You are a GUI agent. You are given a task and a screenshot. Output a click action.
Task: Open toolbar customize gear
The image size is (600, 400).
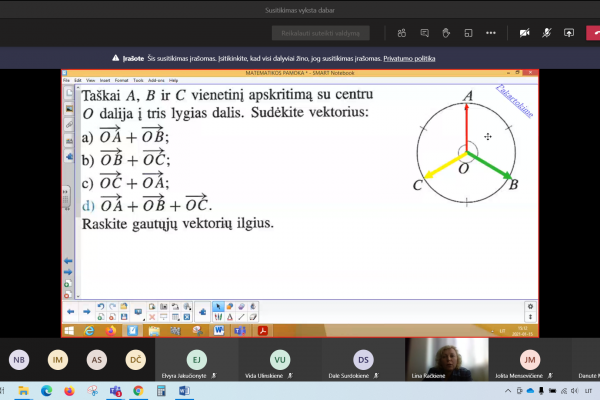(530, 307)
